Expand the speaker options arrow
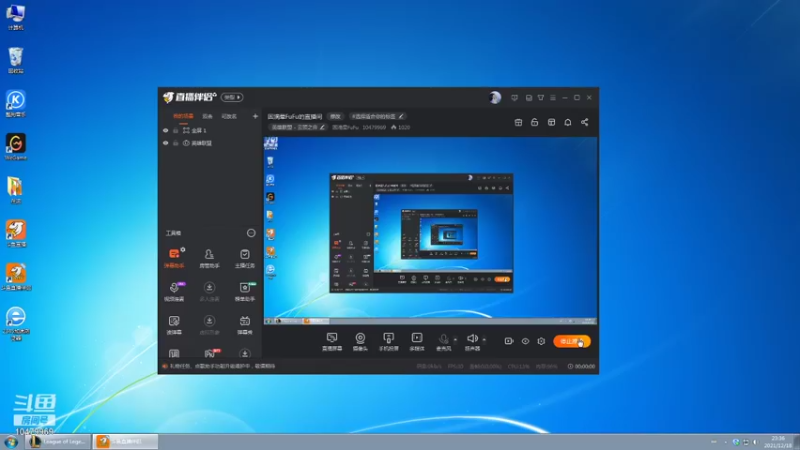Viewport: 800px width, 450px height. 484,339
